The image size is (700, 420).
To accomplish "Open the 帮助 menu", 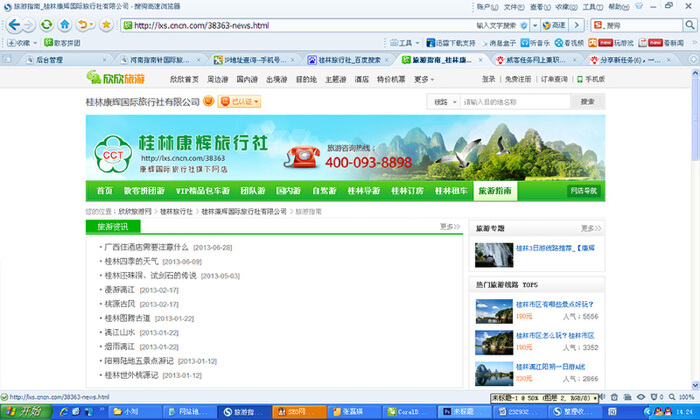I will click(x=619, y=7).
